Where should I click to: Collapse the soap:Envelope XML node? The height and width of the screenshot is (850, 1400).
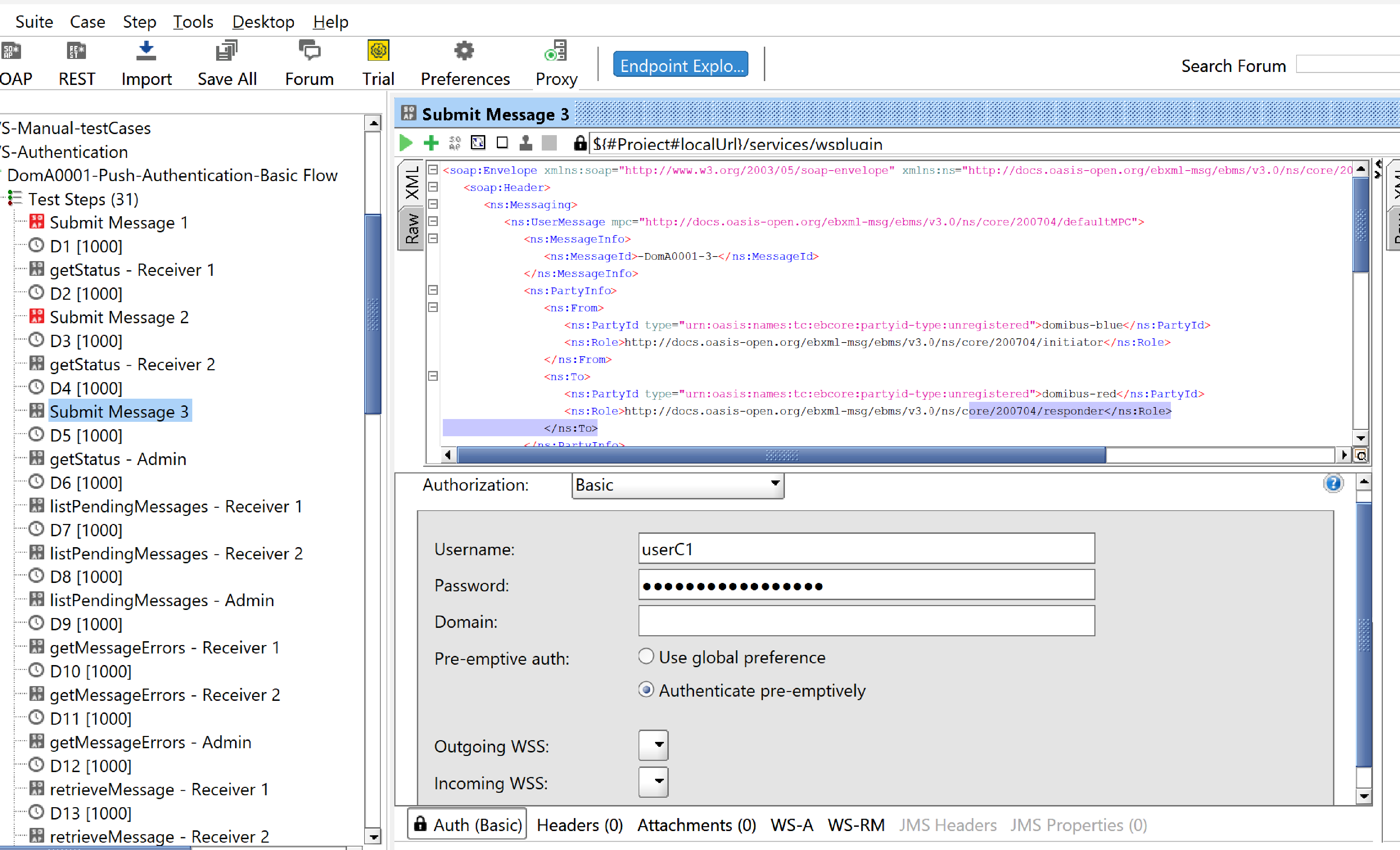[433, 169]
